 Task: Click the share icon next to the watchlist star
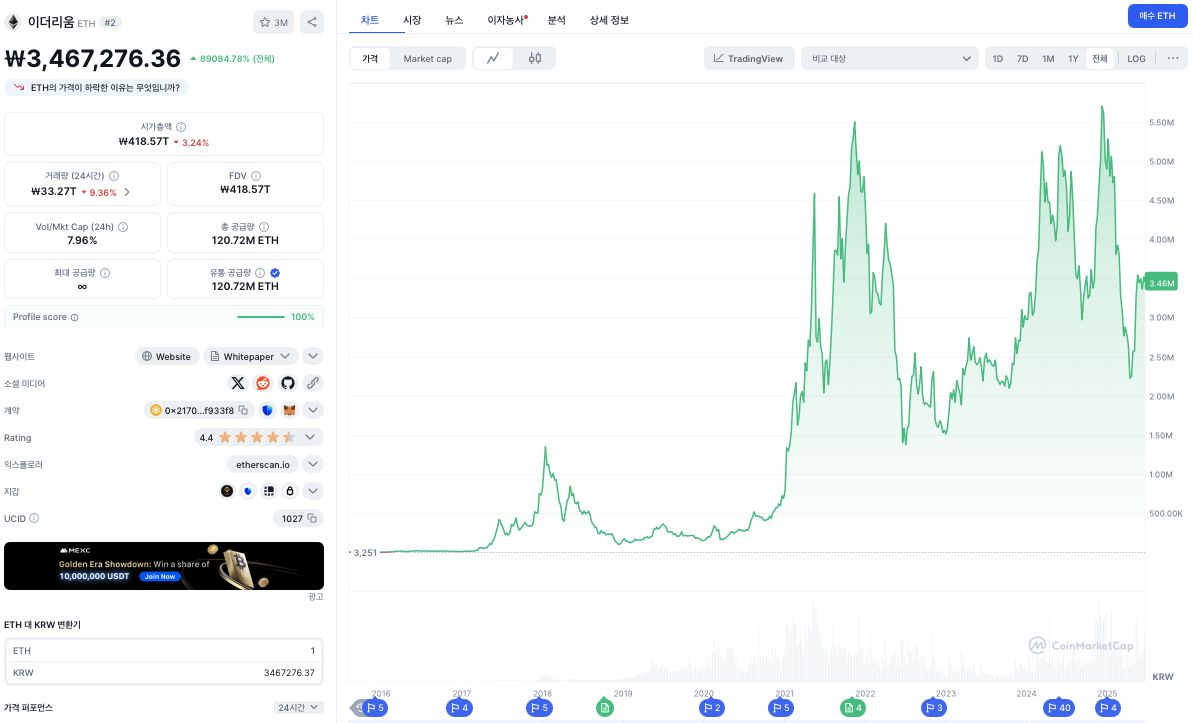click(x=311, y=22)
